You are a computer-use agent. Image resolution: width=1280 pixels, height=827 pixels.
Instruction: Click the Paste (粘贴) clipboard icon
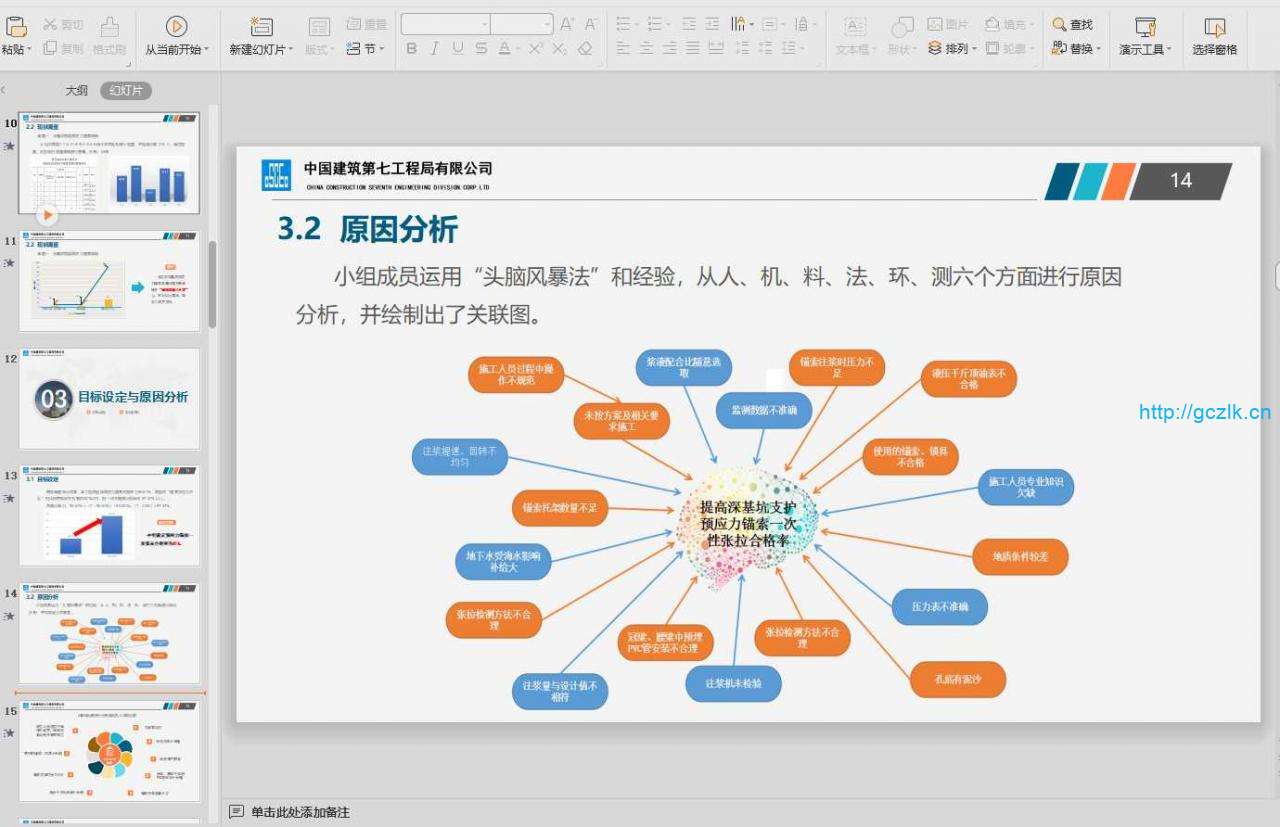pyautogui.click(x=15, y=28)
